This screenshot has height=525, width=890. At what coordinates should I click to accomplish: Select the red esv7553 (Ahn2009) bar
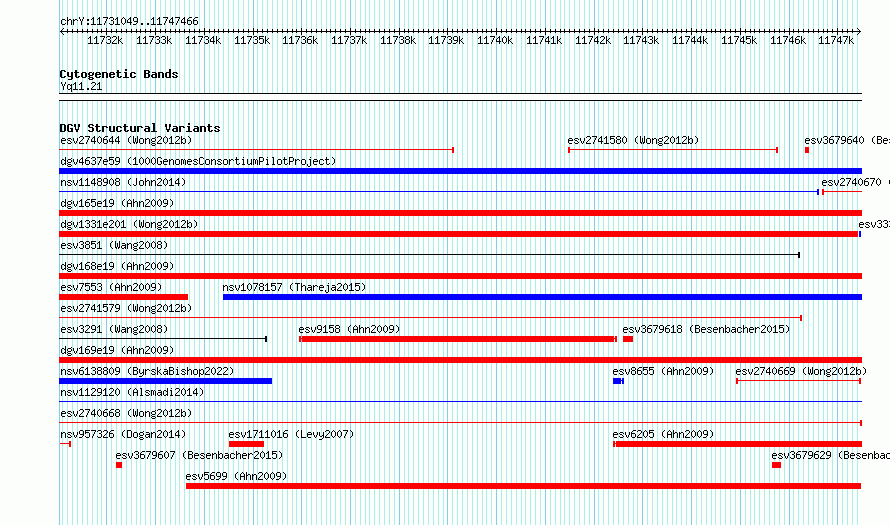pos(123,297)
